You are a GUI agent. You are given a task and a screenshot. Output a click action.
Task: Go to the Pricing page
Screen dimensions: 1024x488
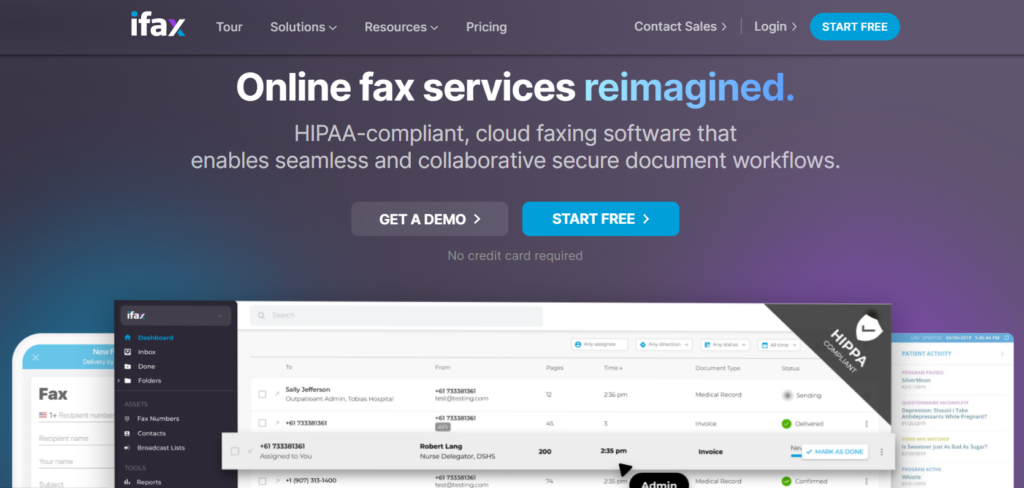point(486,27)
